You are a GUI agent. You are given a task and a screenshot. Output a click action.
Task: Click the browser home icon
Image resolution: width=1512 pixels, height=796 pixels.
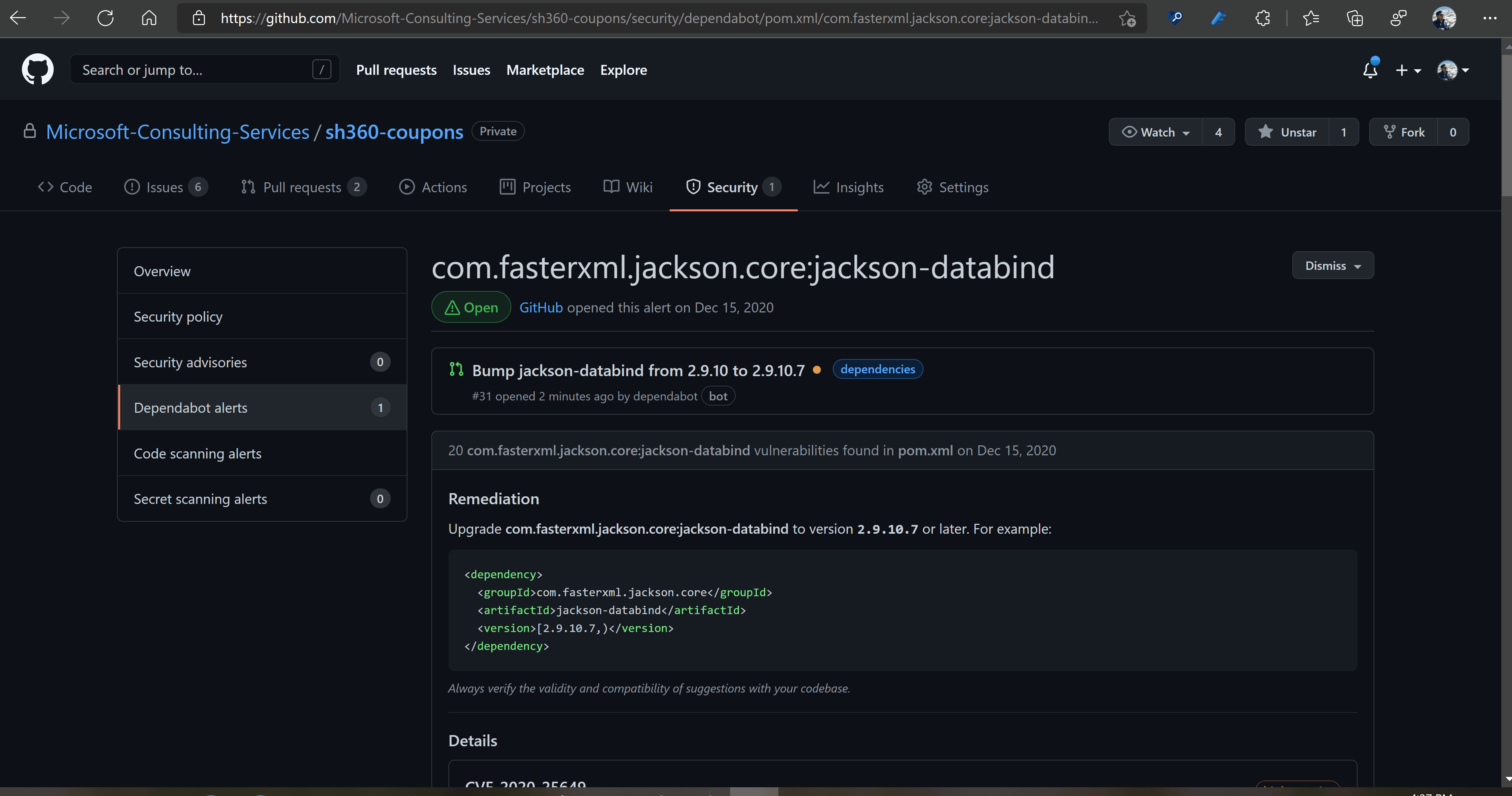pyautogui.click(x=149, y=18)
